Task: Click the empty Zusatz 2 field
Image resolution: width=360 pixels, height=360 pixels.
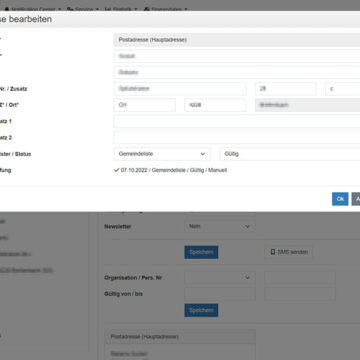Action: 237,138
